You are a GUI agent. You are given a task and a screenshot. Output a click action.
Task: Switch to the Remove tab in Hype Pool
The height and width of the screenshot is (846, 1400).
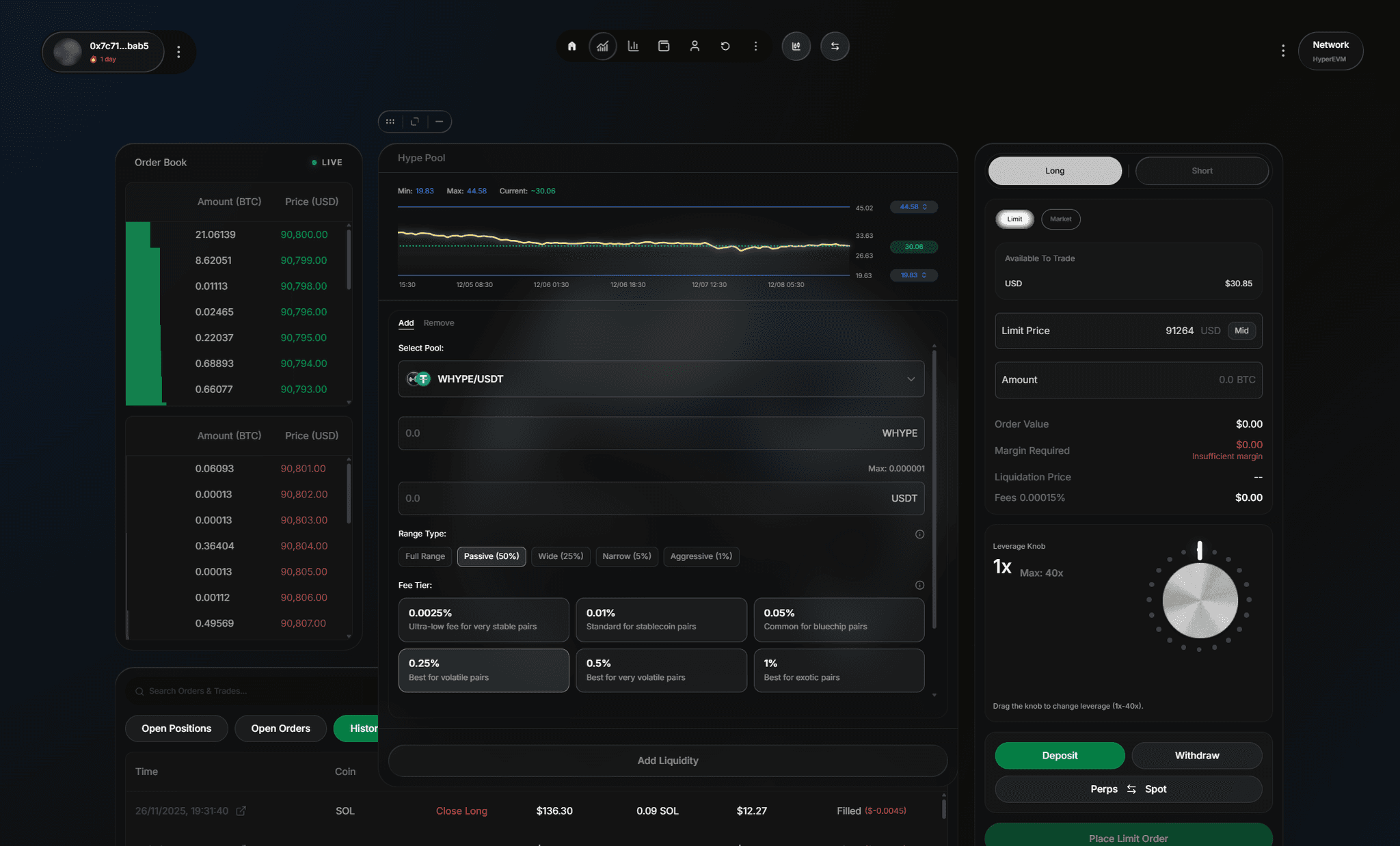point(438,323)
